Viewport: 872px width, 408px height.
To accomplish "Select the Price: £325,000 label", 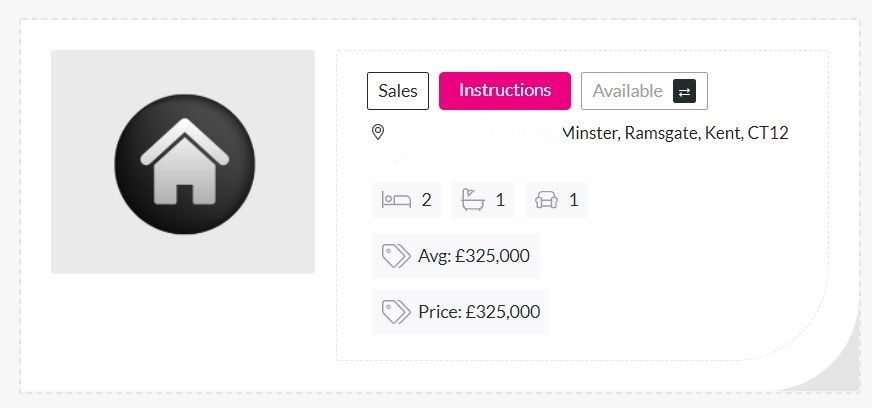I will [479, 312].
